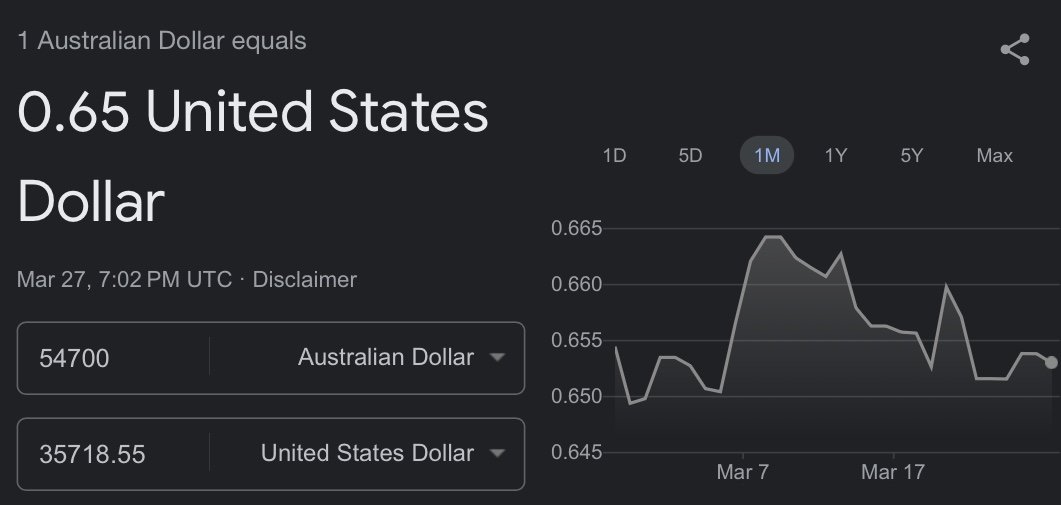Click the United States Dollar dropdown arrow
1061x505 pixels.
pyautogui.click(x=497, y=454)
